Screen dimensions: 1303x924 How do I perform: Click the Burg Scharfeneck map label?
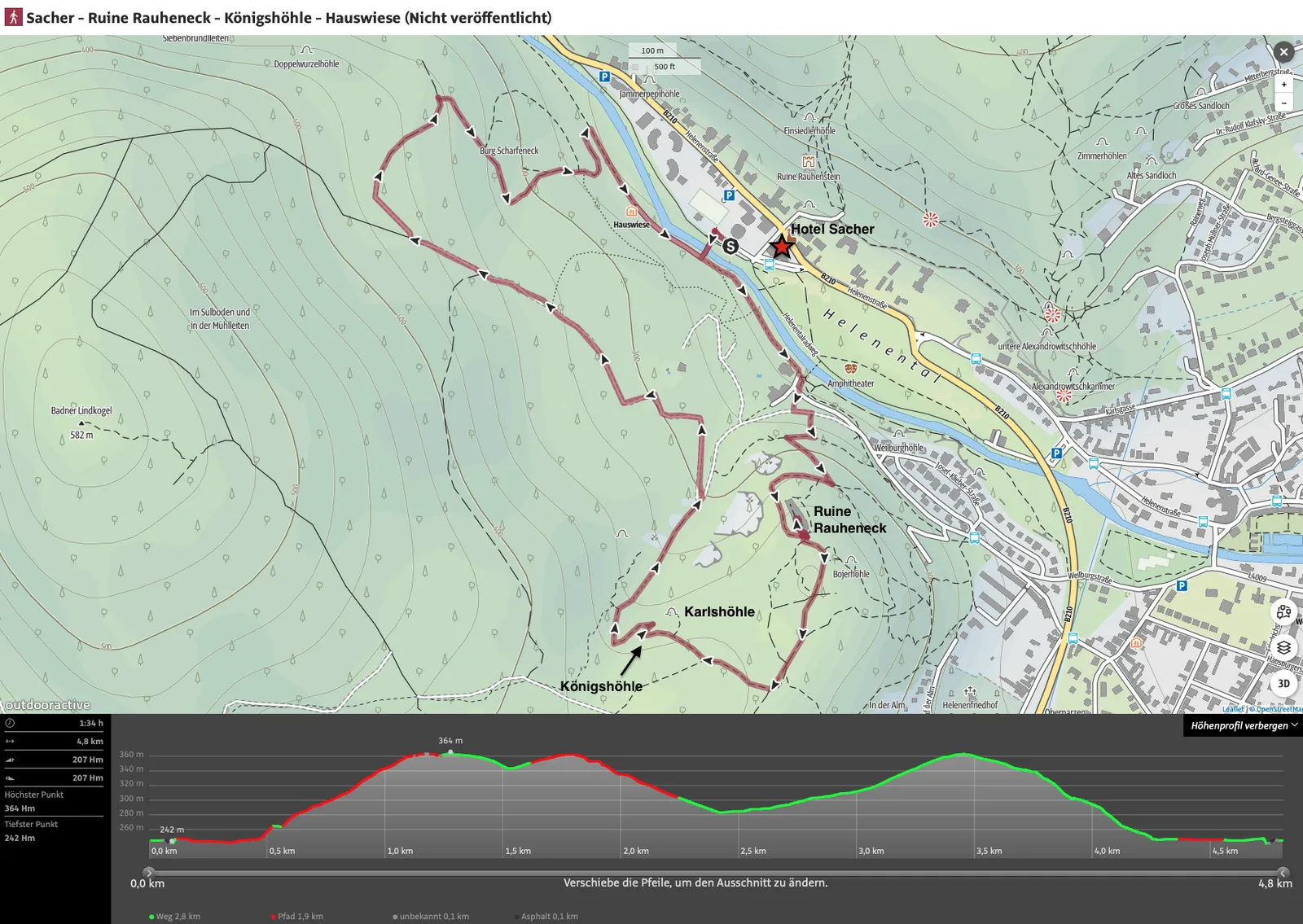[509, 151]
